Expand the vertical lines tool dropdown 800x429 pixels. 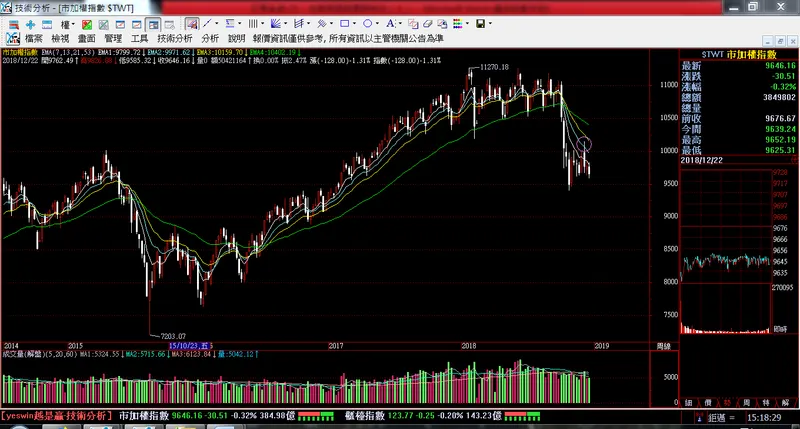coord(262,23)
